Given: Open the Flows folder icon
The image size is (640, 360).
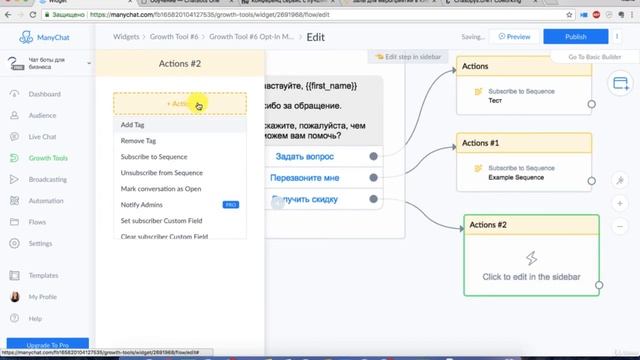Looking at the screenshot, I should coord(14,222).
